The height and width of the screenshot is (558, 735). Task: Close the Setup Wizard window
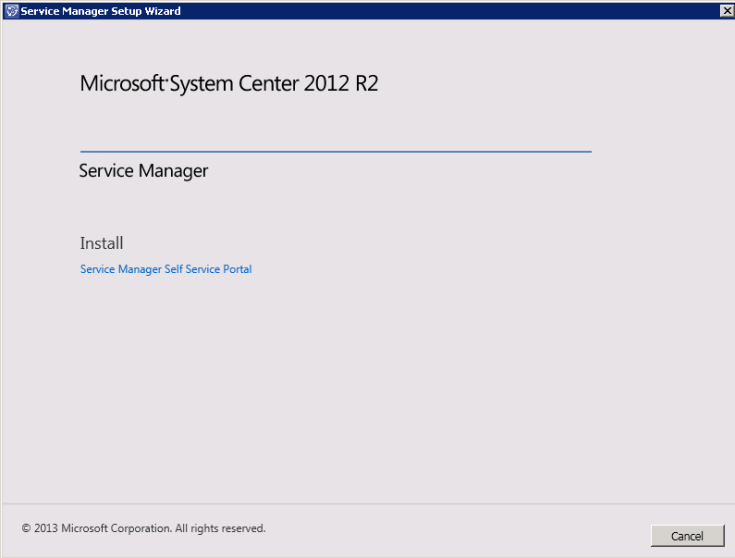pyautogui.click(x=726, y=10)
